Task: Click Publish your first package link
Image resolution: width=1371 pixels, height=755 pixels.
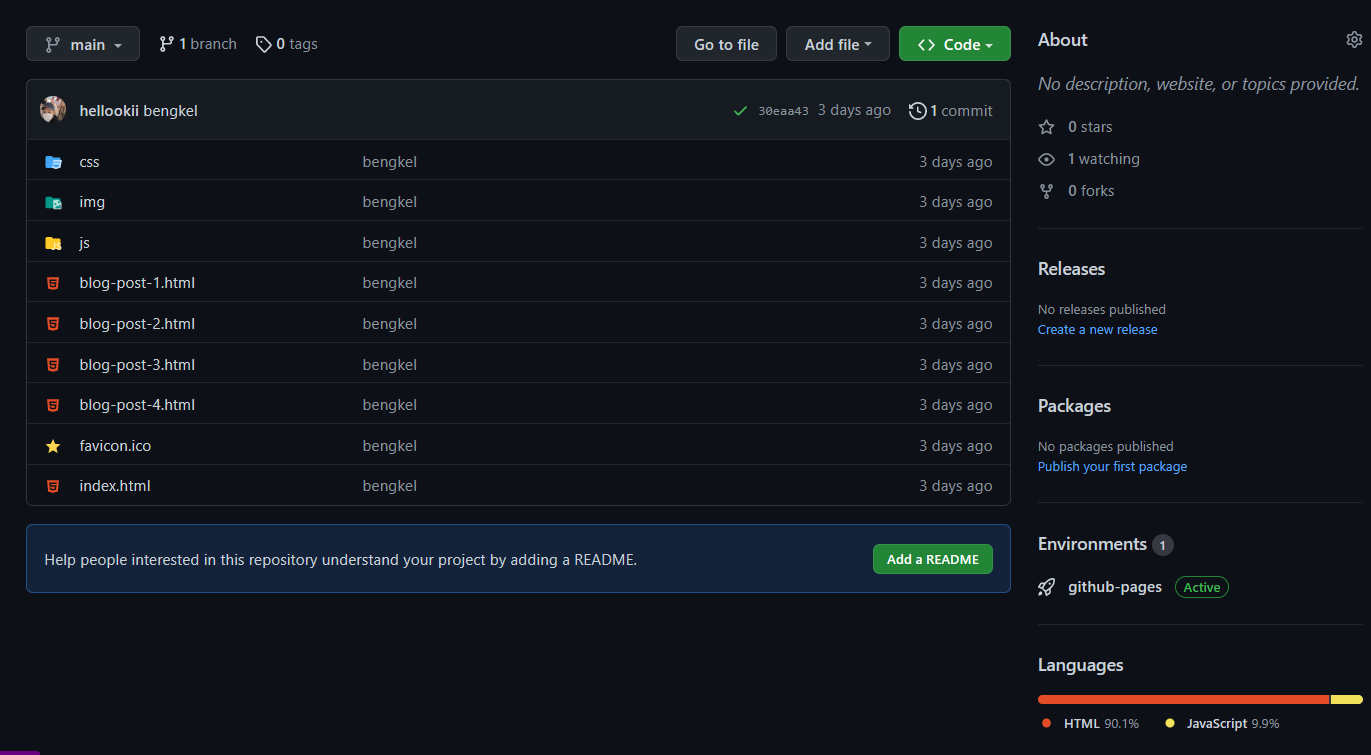Action: click(1113, 467)
